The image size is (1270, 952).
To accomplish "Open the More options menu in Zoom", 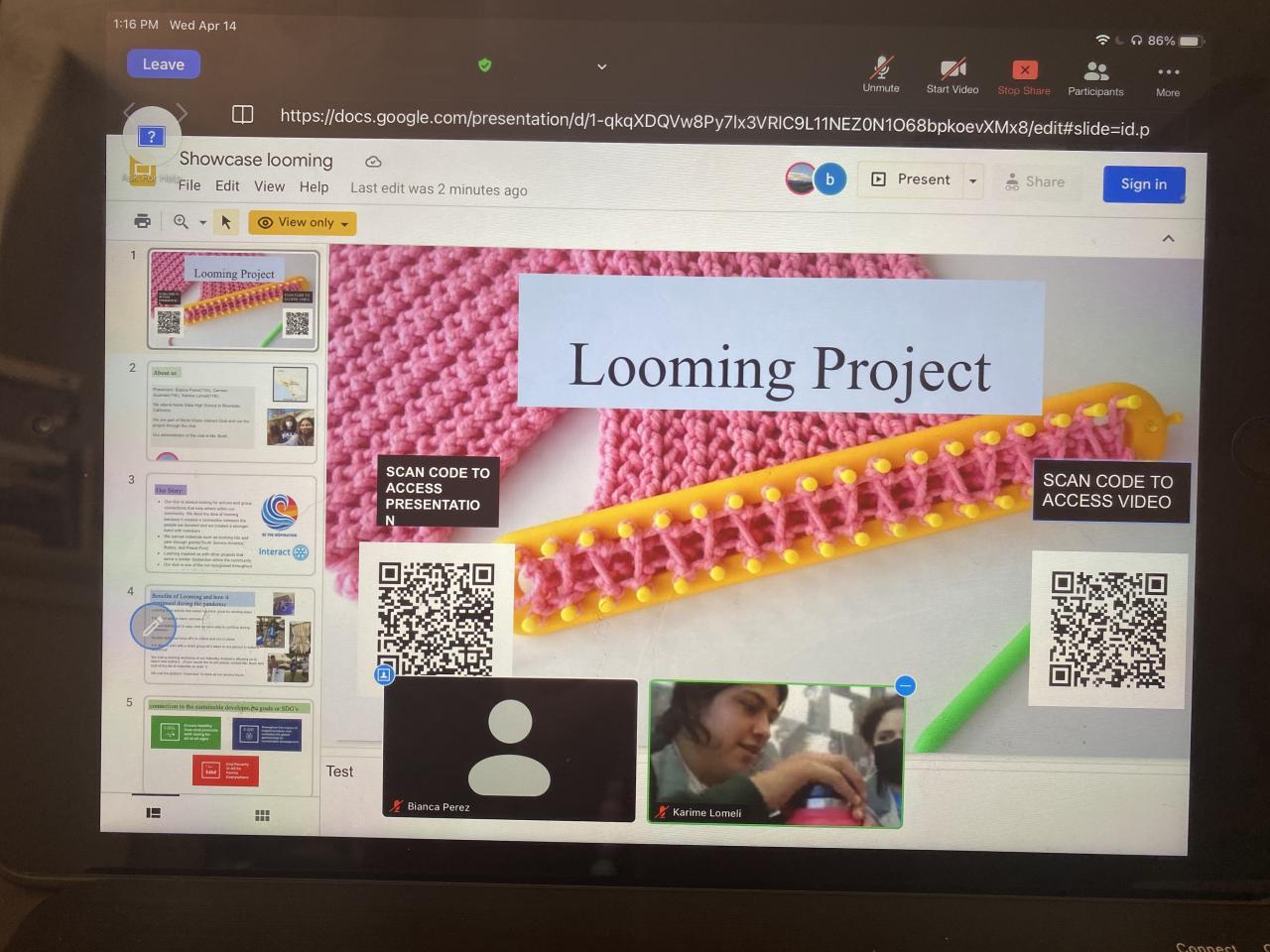I will (x=1168, y=80).
